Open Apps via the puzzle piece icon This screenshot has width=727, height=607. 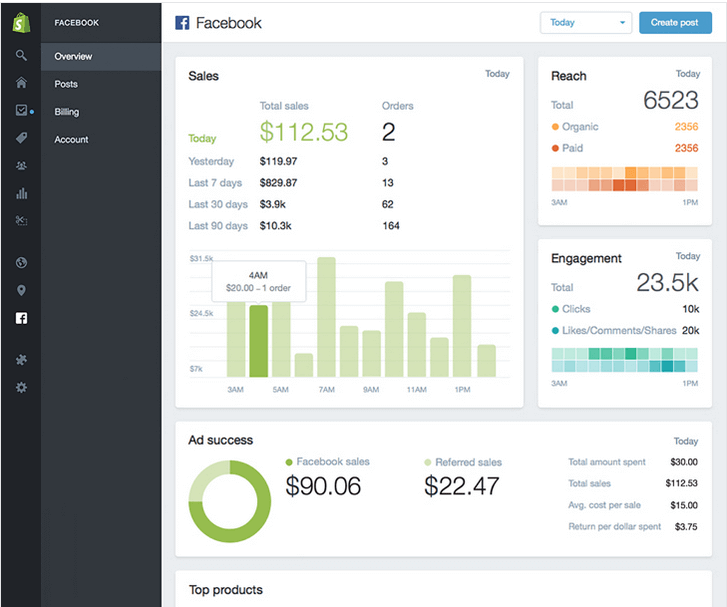21,359
